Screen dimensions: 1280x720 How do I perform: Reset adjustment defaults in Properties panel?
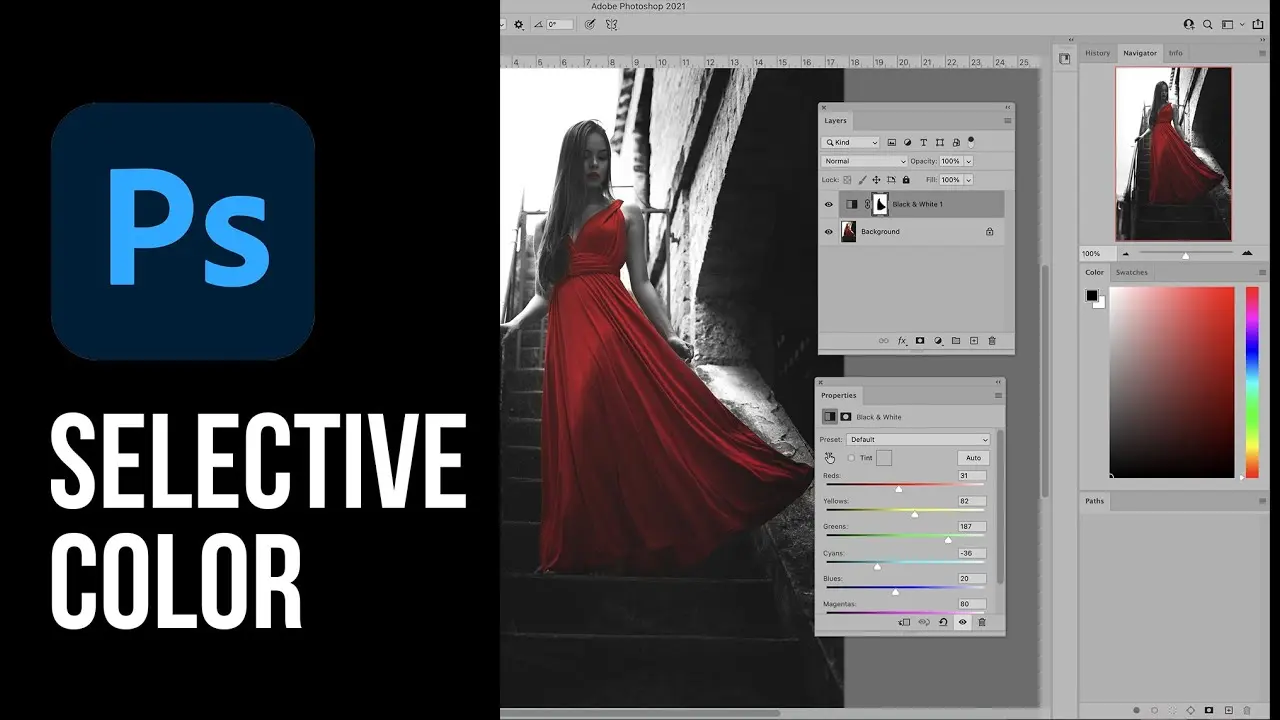(943, 622)
